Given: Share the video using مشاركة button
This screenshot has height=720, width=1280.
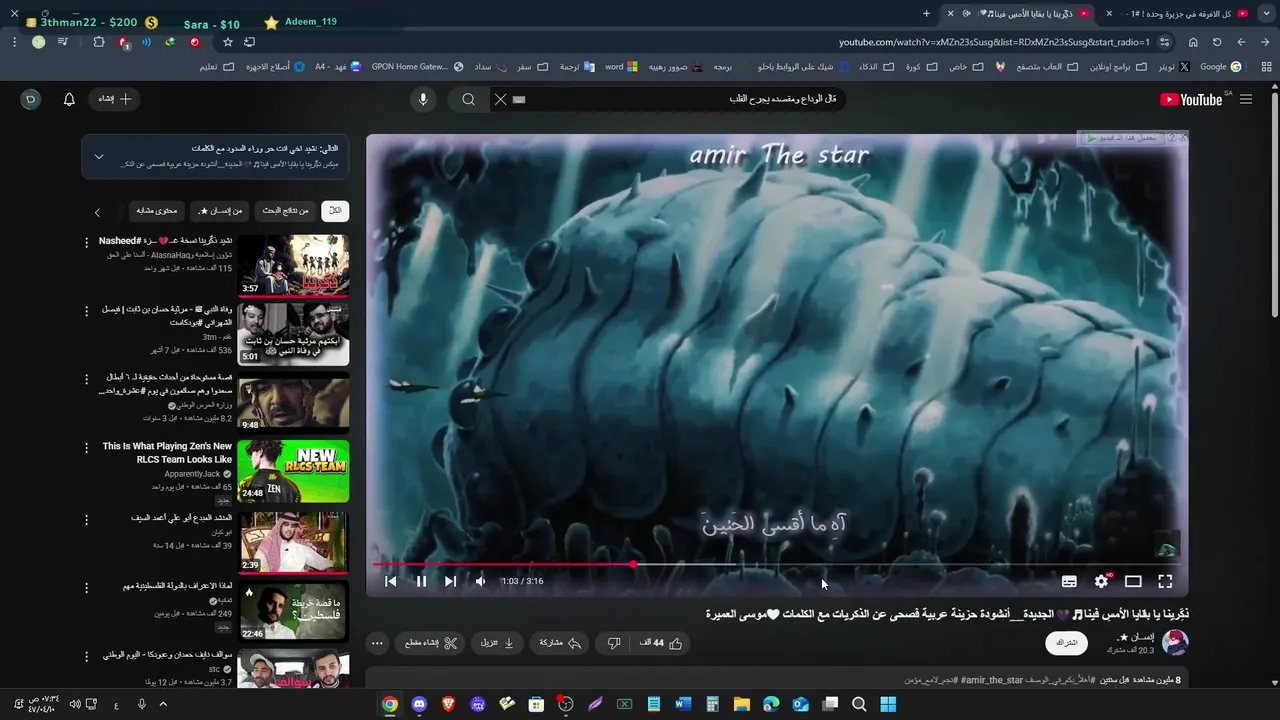Looking at the screenshot, I should pos(560,643).
